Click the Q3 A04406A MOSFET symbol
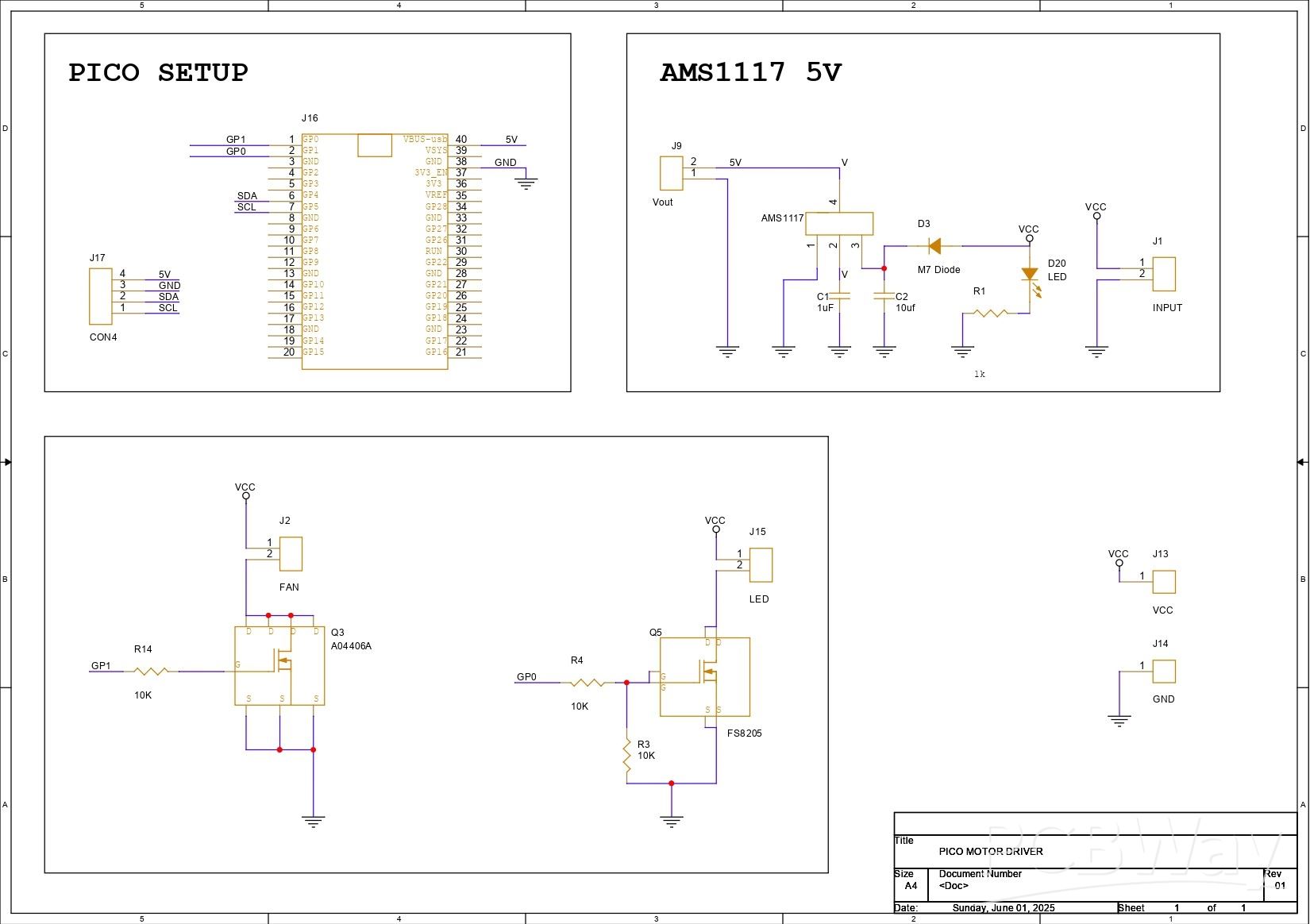The image size is (1310, 924). (x=279, y=666)
